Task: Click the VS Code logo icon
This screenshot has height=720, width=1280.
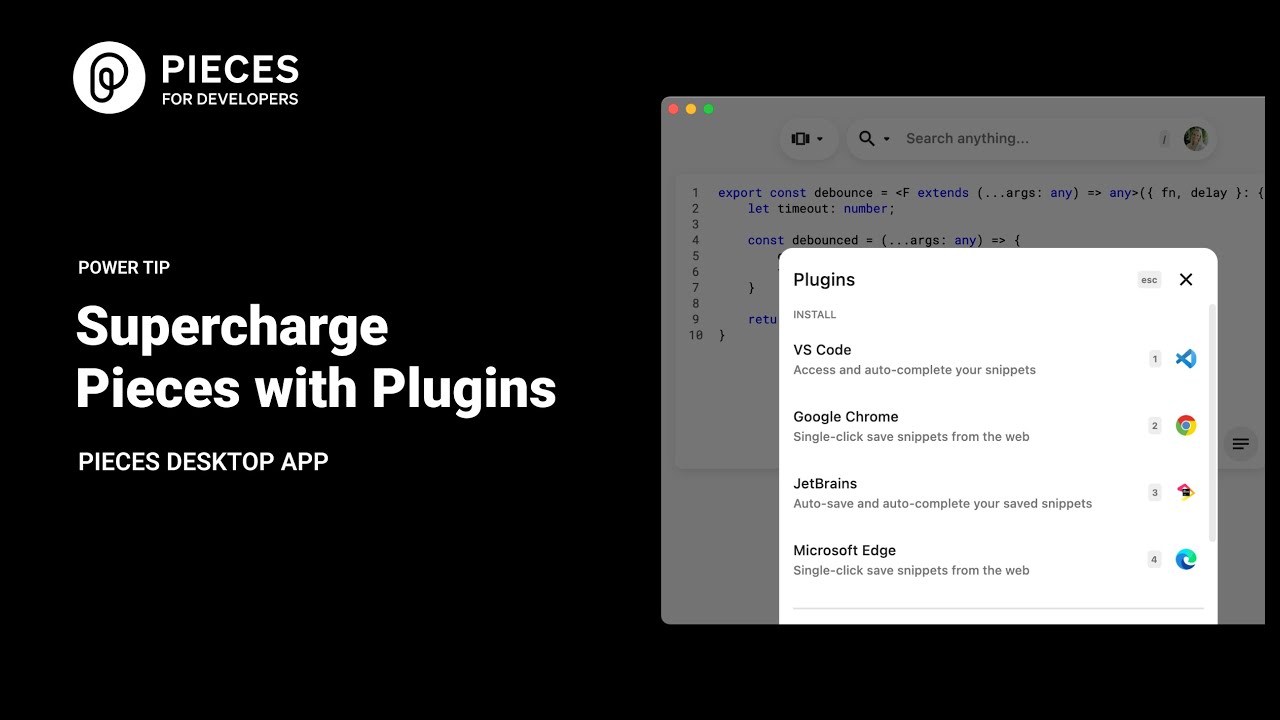Action: click(1186, 359)
